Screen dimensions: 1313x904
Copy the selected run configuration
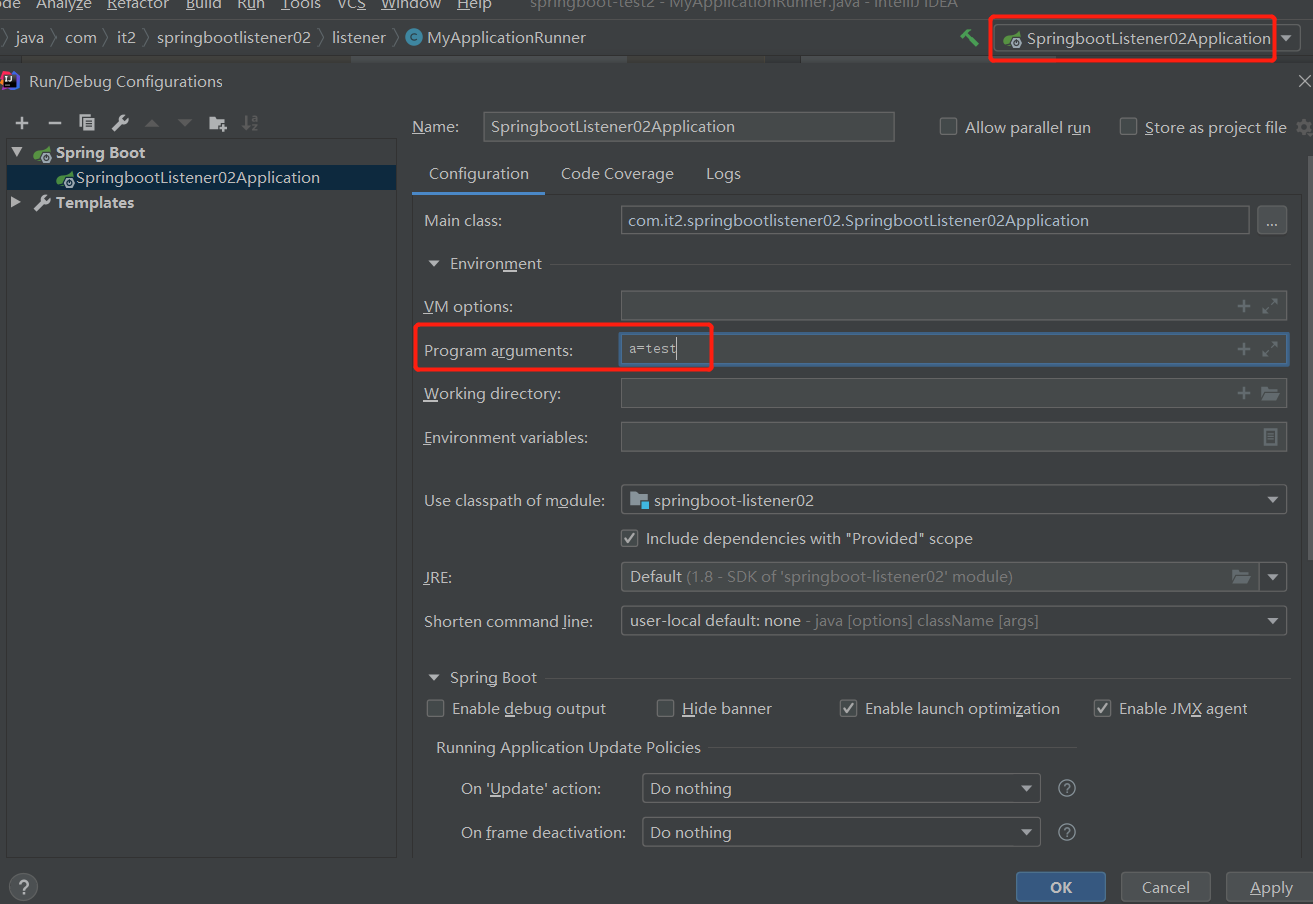(x=87, y=123)
